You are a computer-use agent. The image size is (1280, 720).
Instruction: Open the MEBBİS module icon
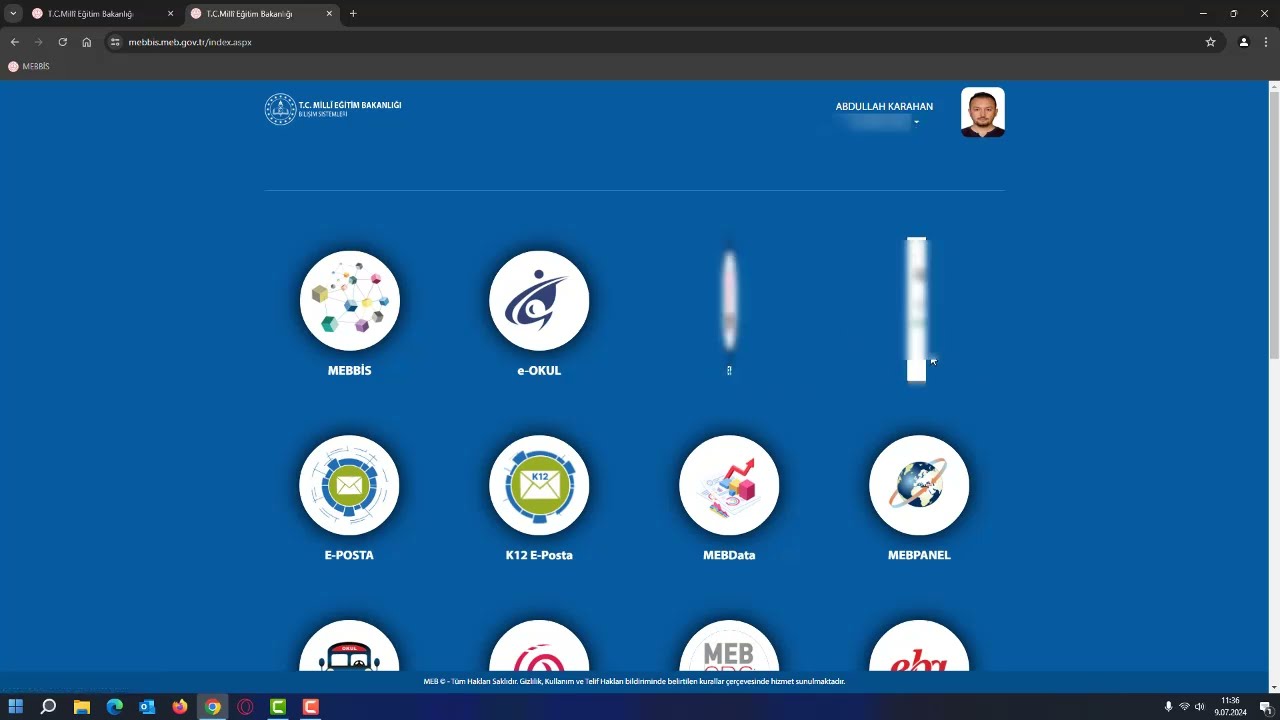tap(349, 301)
